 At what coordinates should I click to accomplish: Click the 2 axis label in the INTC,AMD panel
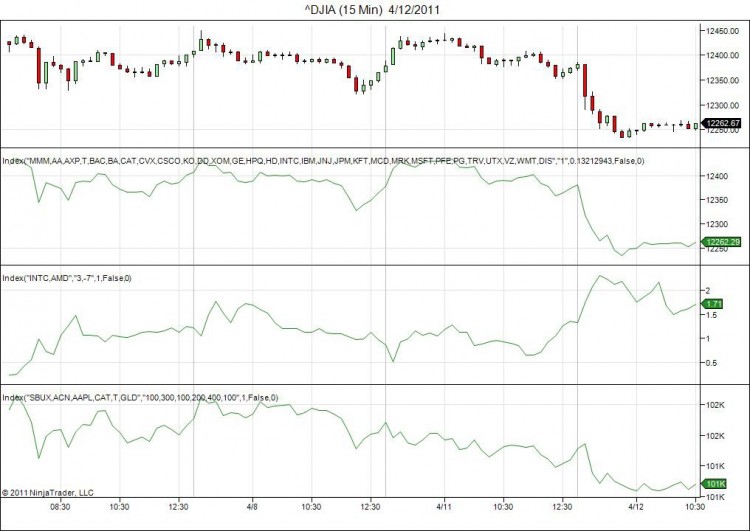[708, 290]
